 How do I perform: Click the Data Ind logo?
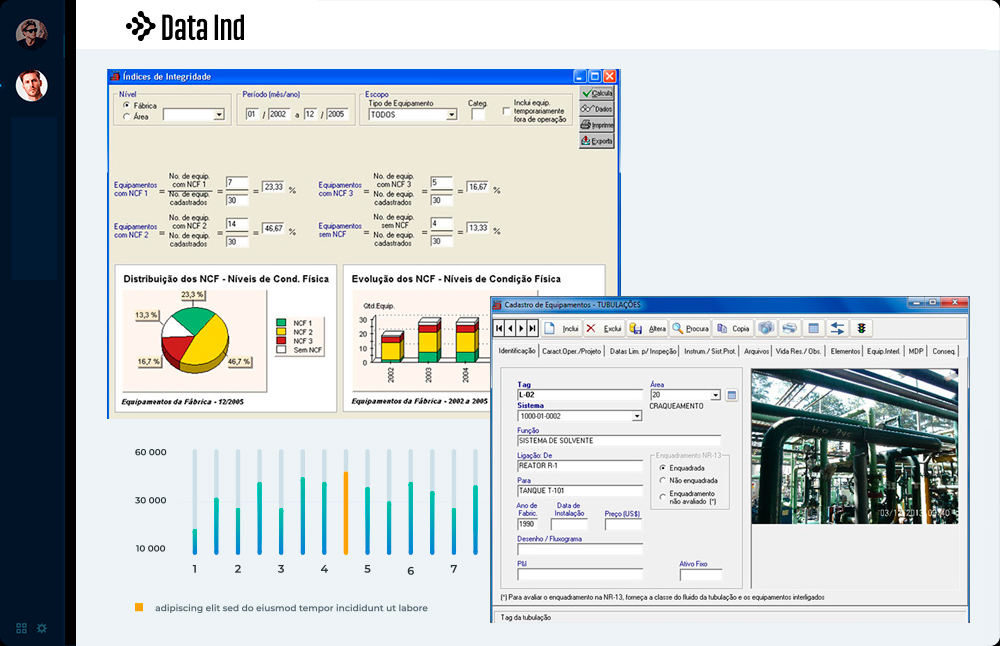[x=186, y=27]
